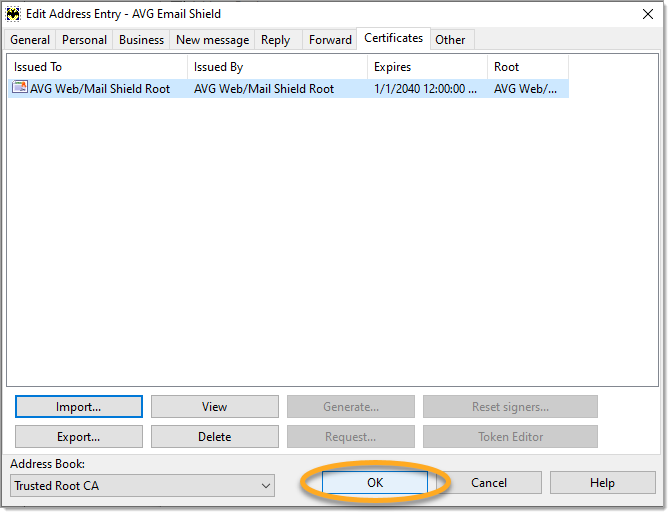The width and height of the screenshot is (671, 515).
Task: Cancel the address entry edits
Action: tap(489, 483)
